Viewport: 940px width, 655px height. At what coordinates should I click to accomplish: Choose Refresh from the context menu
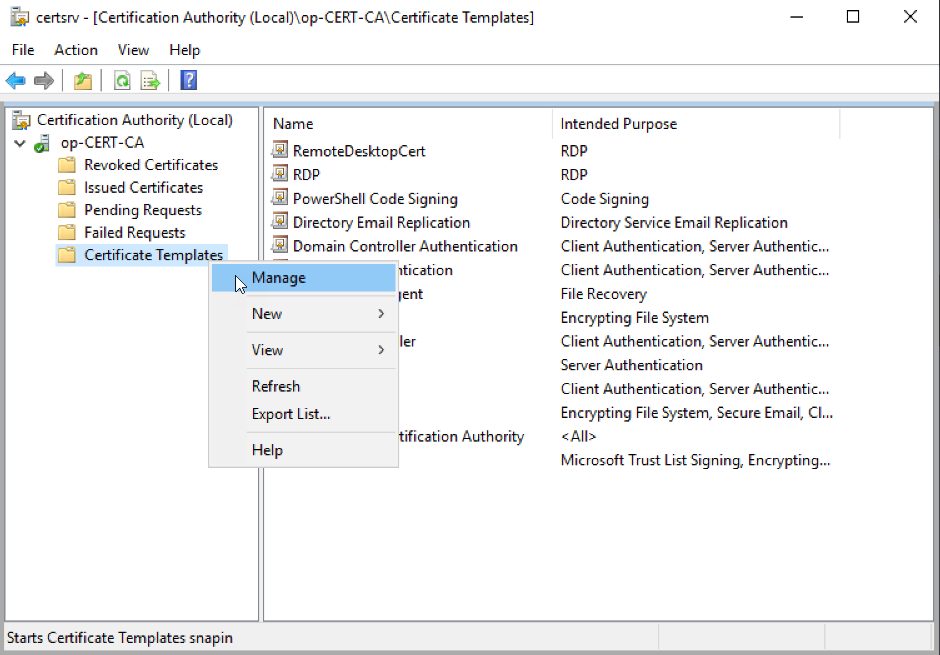coord(303,387)
